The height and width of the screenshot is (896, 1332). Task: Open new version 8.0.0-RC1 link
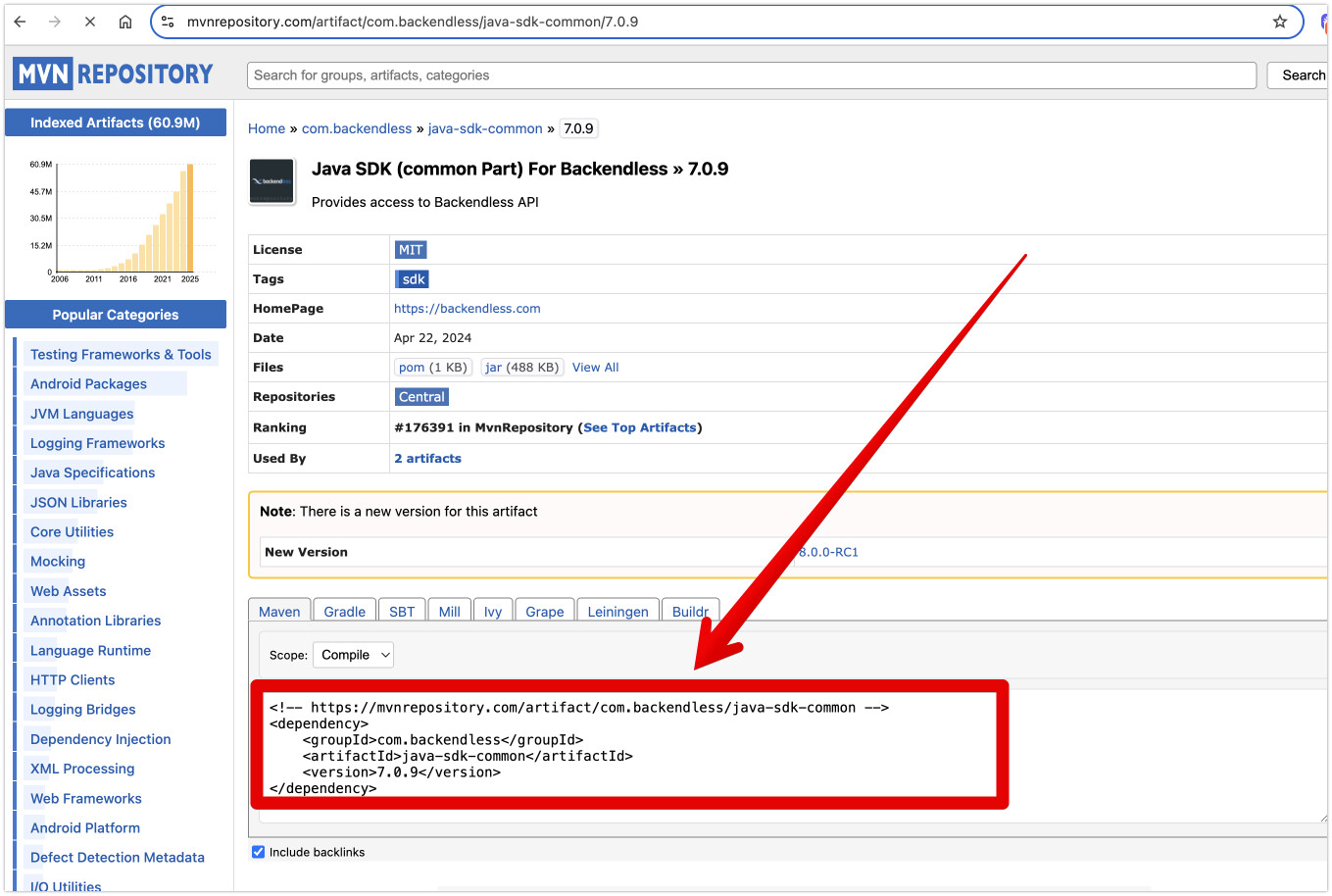pyautogui.click(x=828, y=552)
